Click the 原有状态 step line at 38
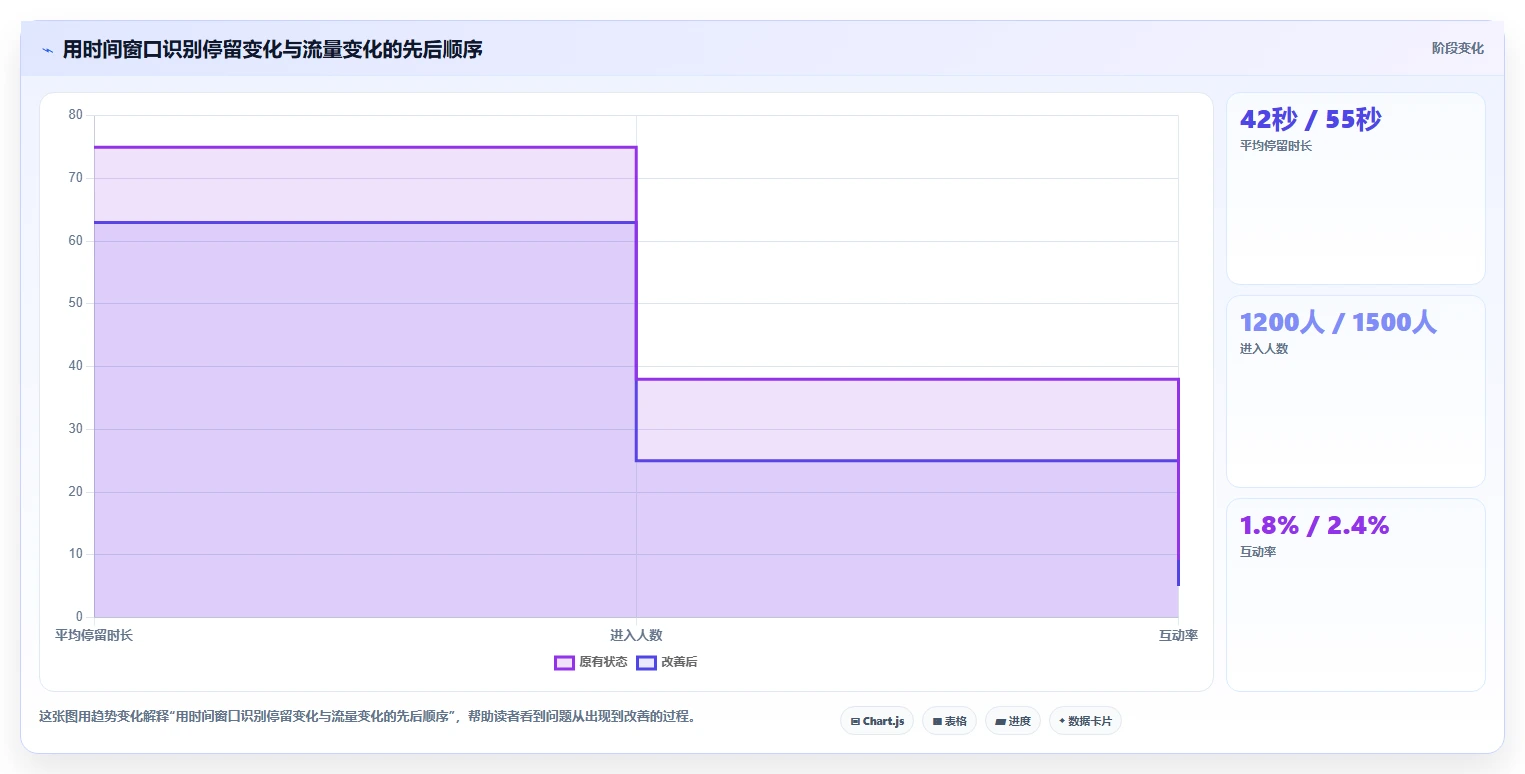1525x774 pixels. click(907, 379)
